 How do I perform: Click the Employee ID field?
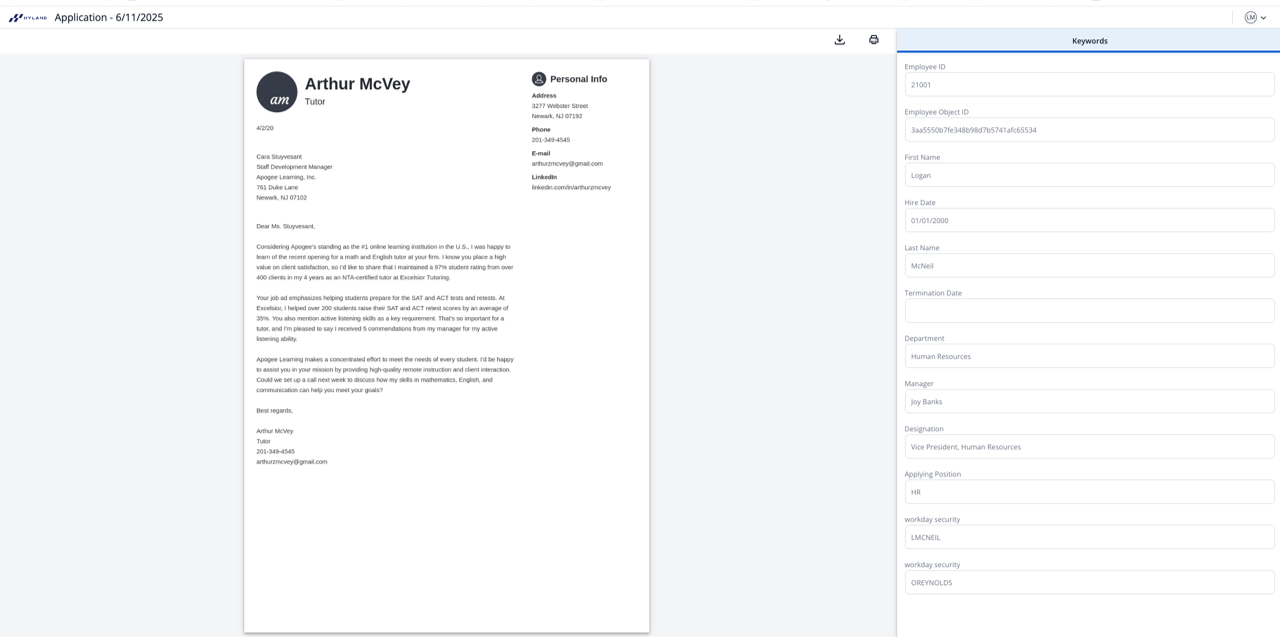pos(1089,85)
